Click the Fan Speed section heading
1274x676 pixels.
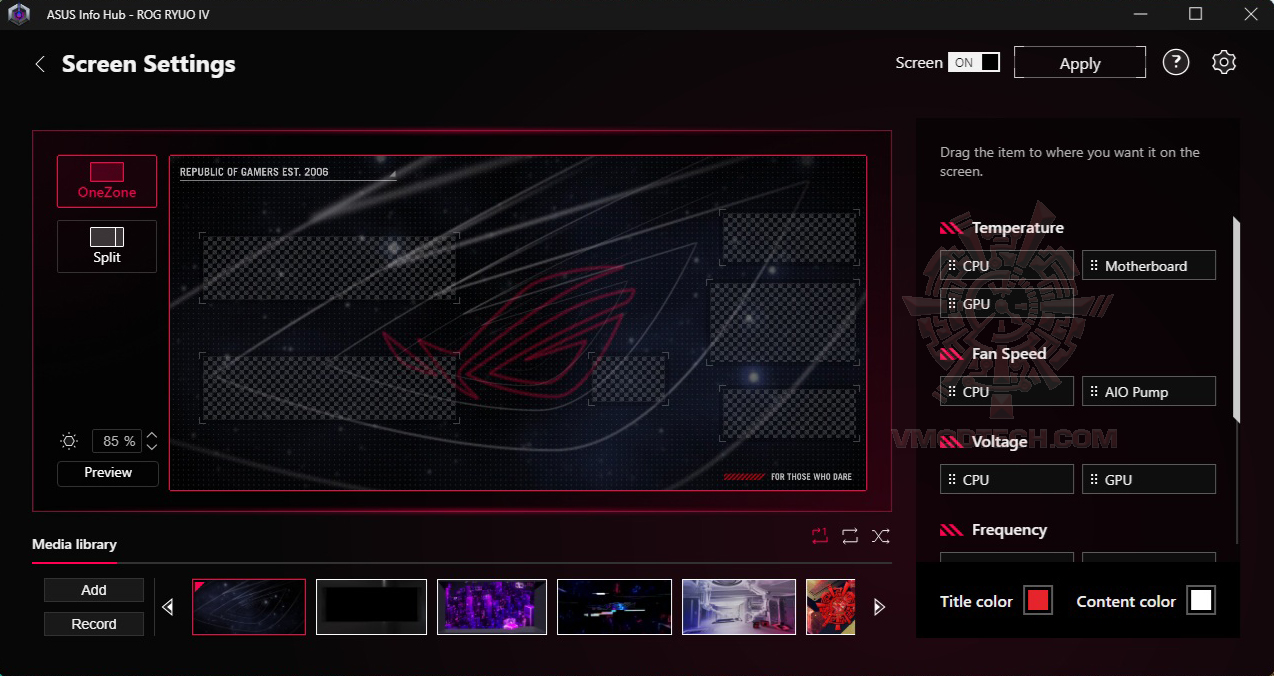click(x=1009, y=354)
